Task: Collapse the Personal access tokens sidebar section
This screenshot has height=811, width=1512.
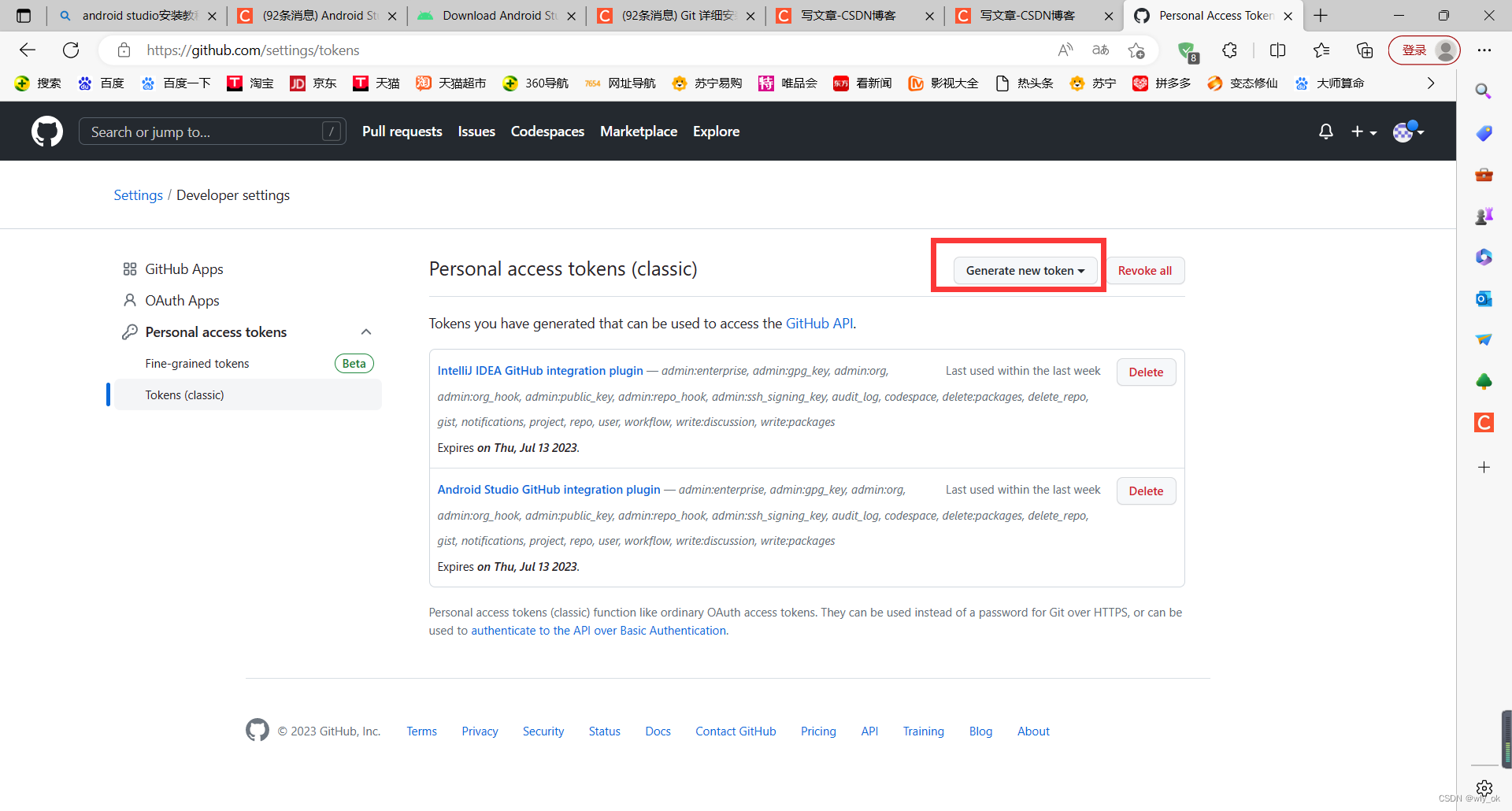Action: point(365,331)
